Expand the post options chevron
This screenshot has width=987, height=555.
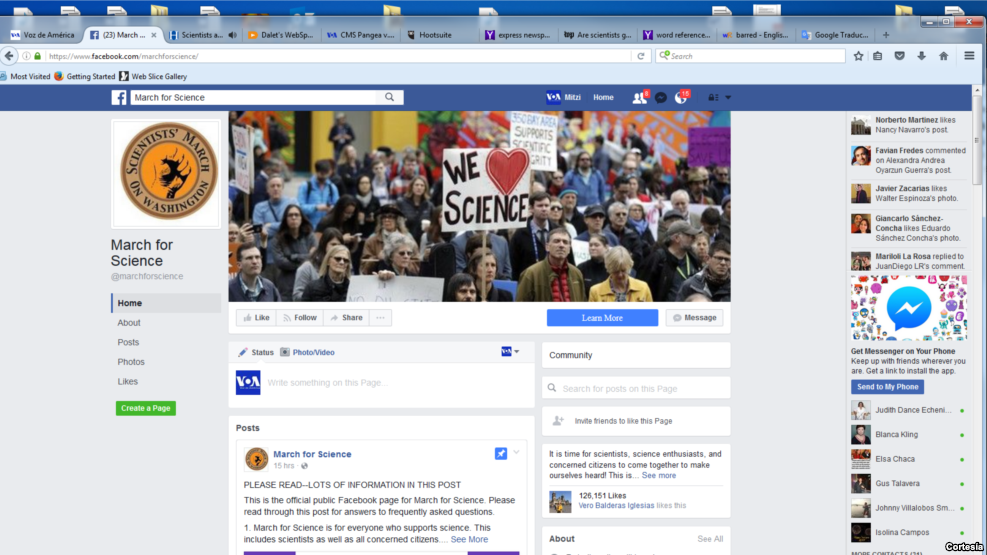(516, 452)
